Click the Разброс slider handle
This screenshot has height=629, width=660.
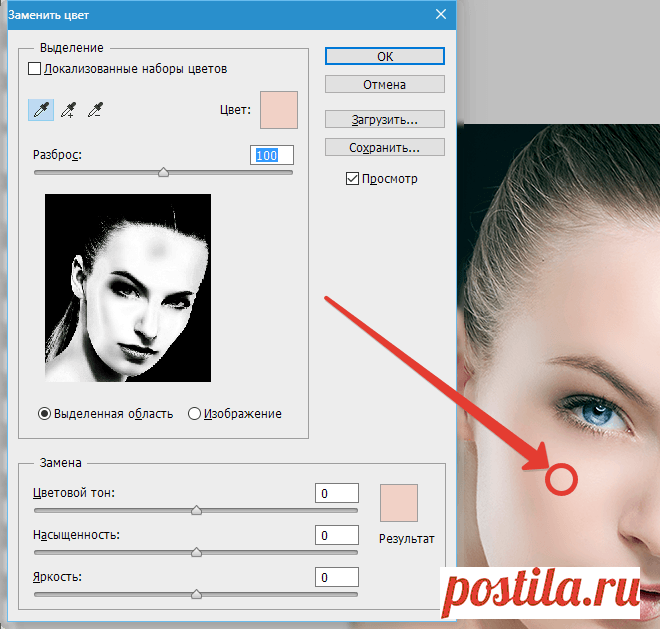[x=164, y=172]
